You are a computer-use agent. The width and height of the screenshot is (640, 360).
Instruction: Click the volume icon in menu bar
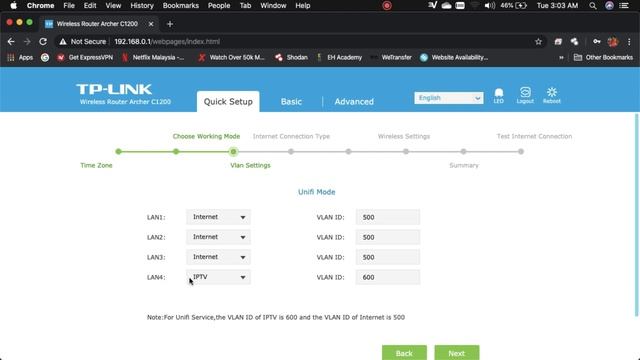click(490, 6)
